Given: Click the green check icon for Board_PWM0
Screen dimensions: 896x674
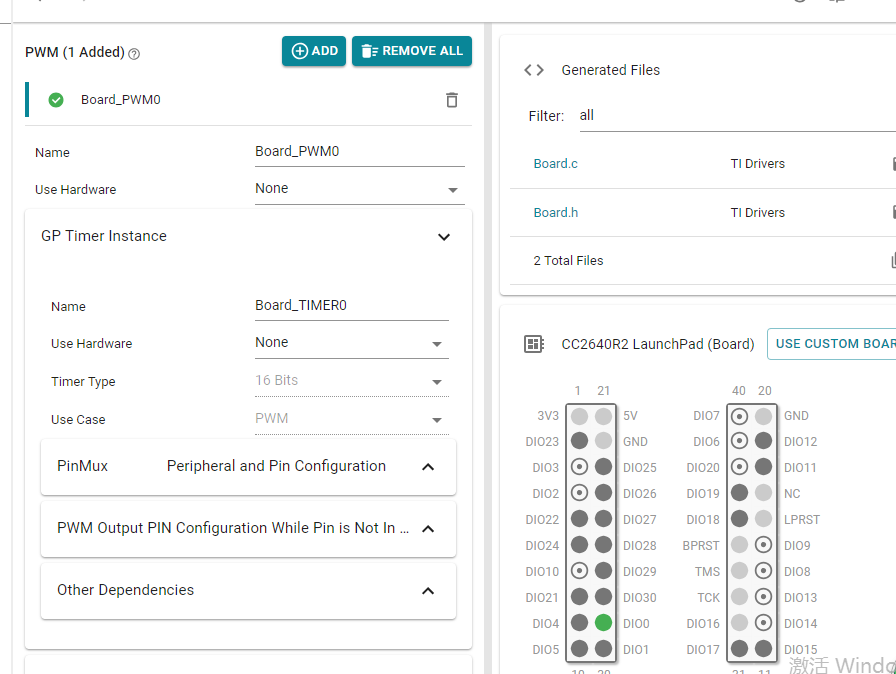Looking at the screenshot, I should pyautogui.click(x=56, y=100).
